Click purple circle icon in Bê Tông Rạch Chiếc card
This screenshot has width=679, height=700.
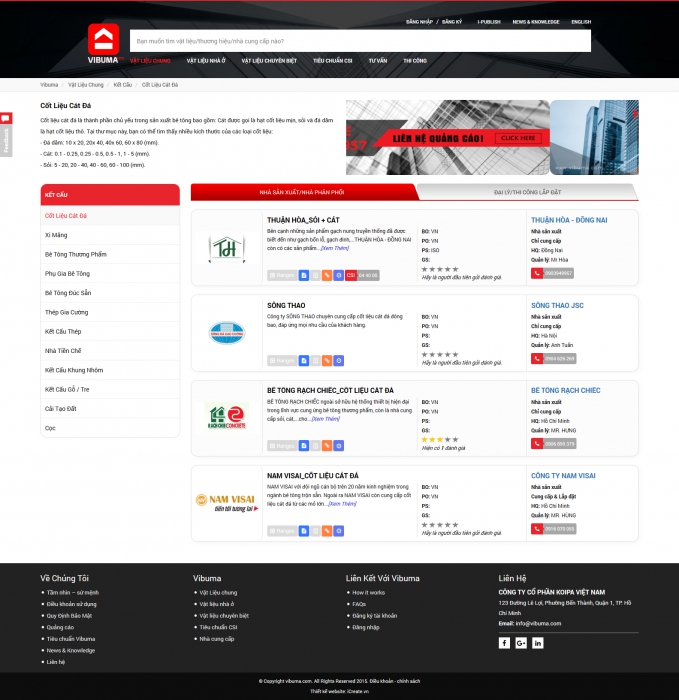coord(338,446)
